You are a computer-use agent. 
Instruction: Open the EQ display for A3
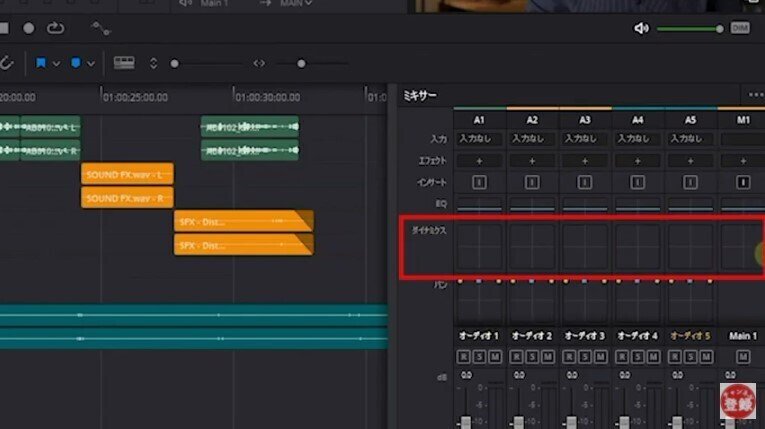pos(584,204)
